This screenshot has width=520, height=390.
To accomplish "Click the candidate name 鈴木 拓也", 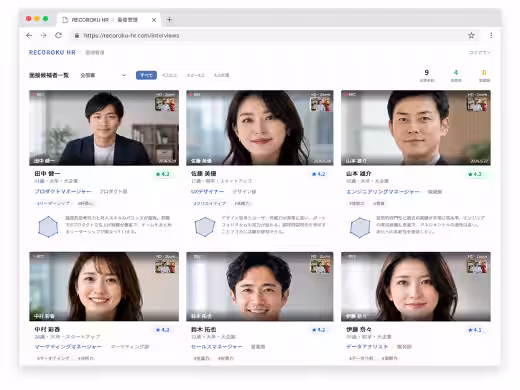I will pos(204,329).
